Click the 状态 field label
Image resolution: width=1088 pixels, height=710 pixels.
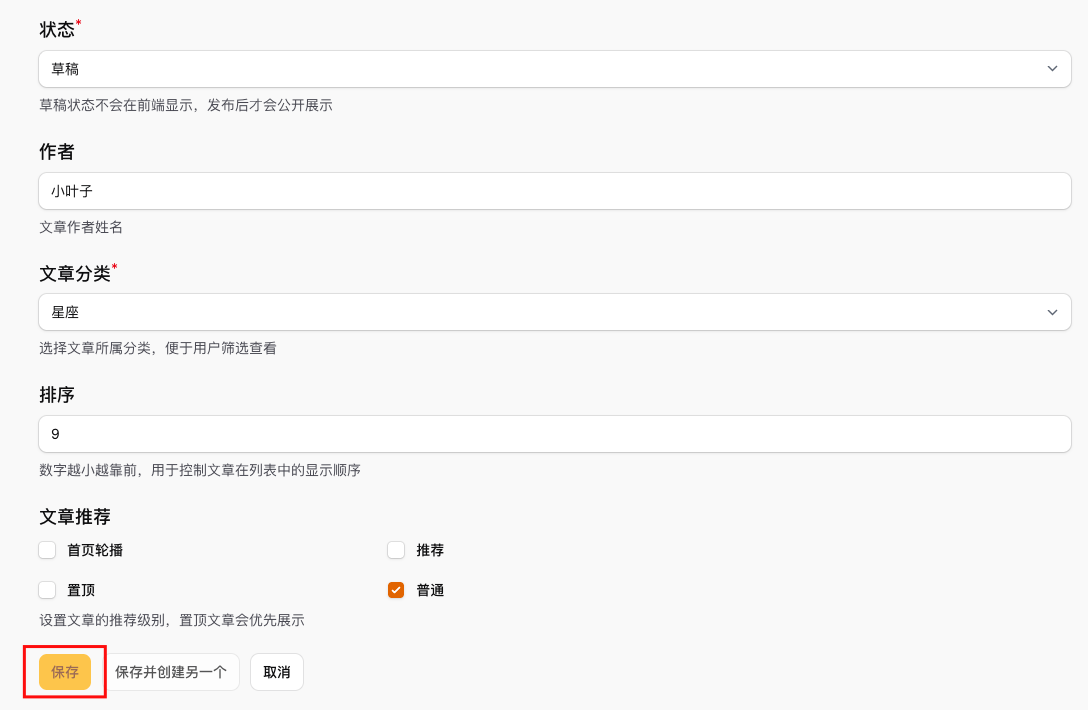57,30
